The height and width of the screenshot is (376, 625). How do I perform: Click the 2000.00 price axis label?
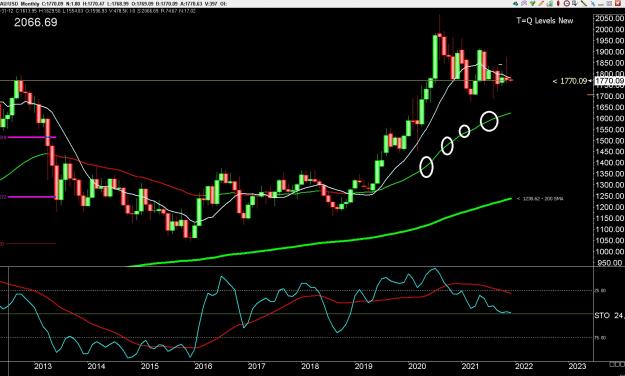pyautogui.click(x=609, y=30)
